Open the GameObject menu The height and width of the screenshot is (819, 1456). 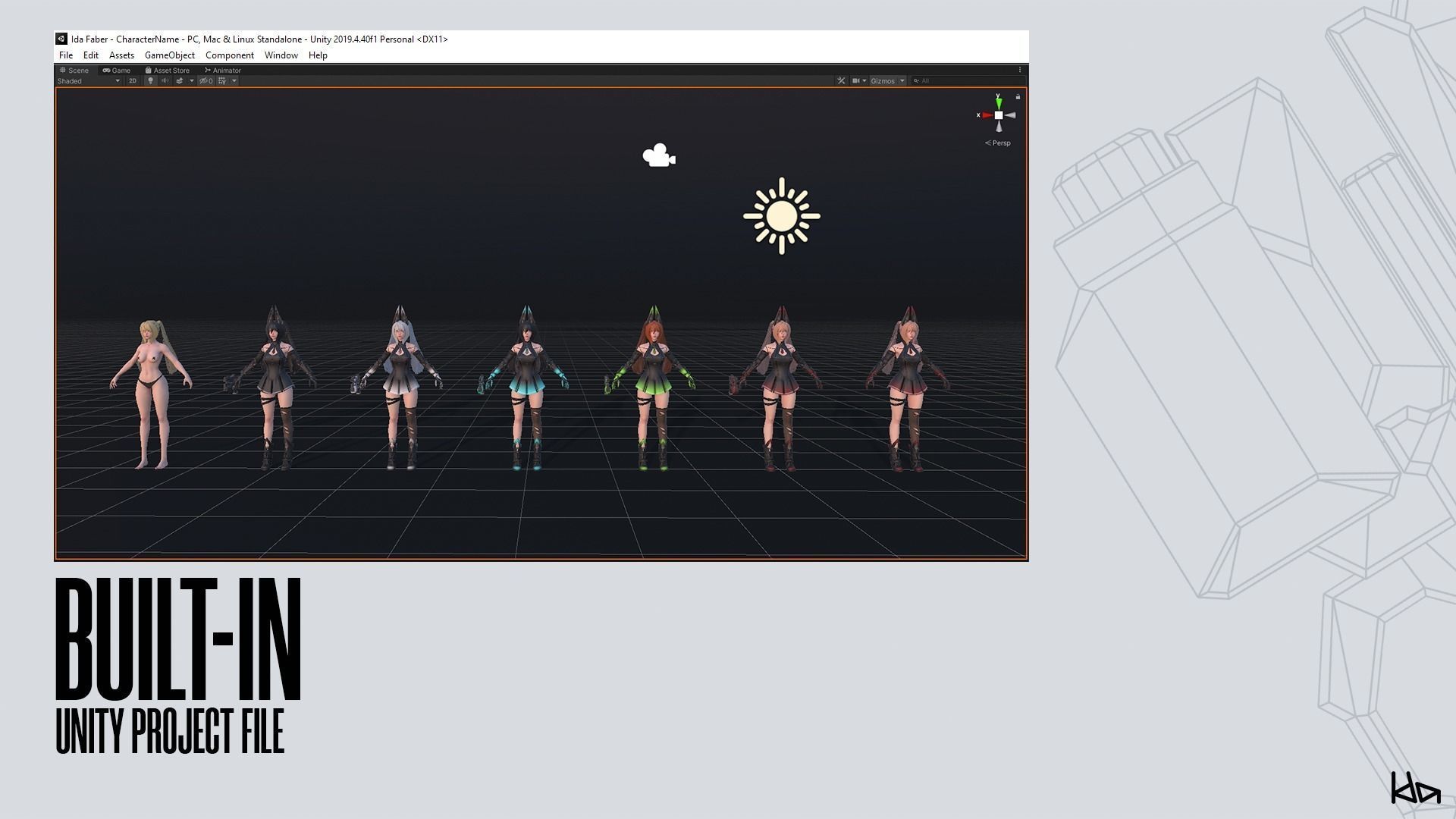point(170,55)
